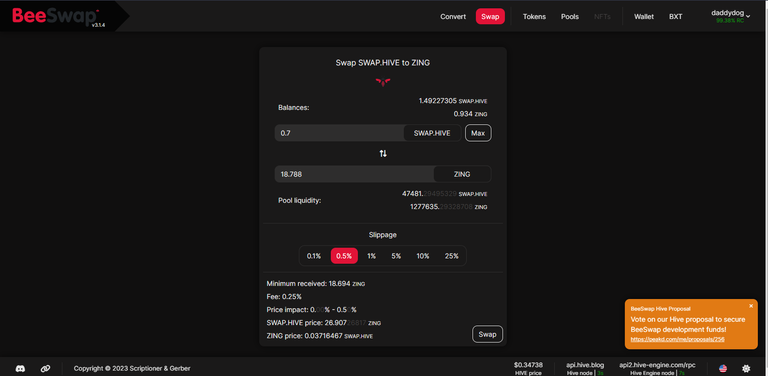768x376 pixels.
Task: Close the BeeSwap Hive Proposal notification
Action: [x=751, y=306]
